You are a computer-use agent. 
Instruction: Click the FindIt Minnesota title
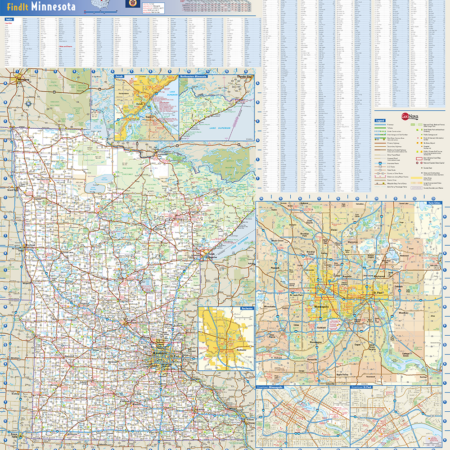click(x=41, y=6)
